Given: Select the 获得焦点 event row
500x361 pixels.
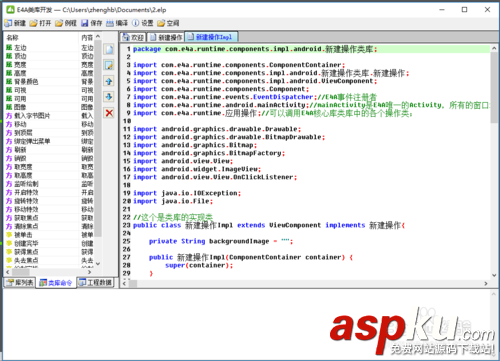Looking at the screenshot, I should tap(49, 252).
